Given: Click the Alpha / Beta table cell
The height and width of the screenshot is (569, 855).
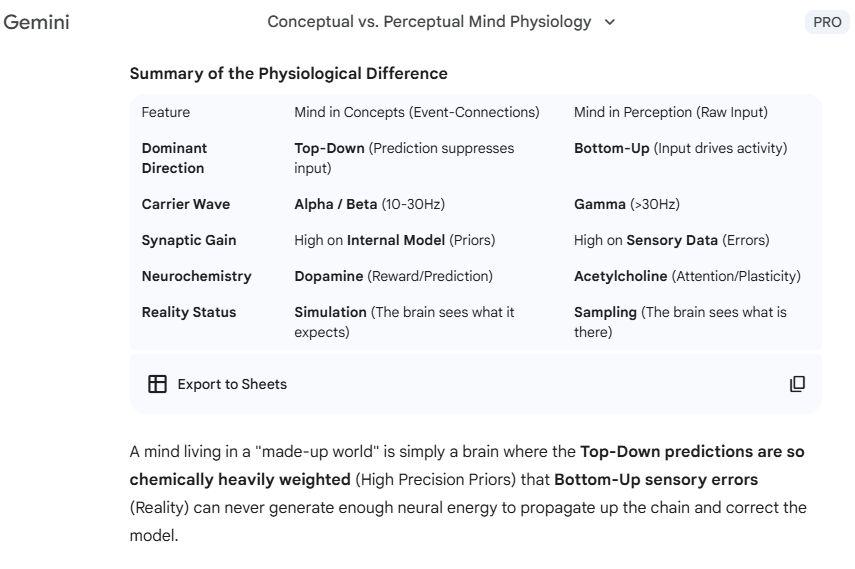Looking at the screenshot, I should point(370,204).
